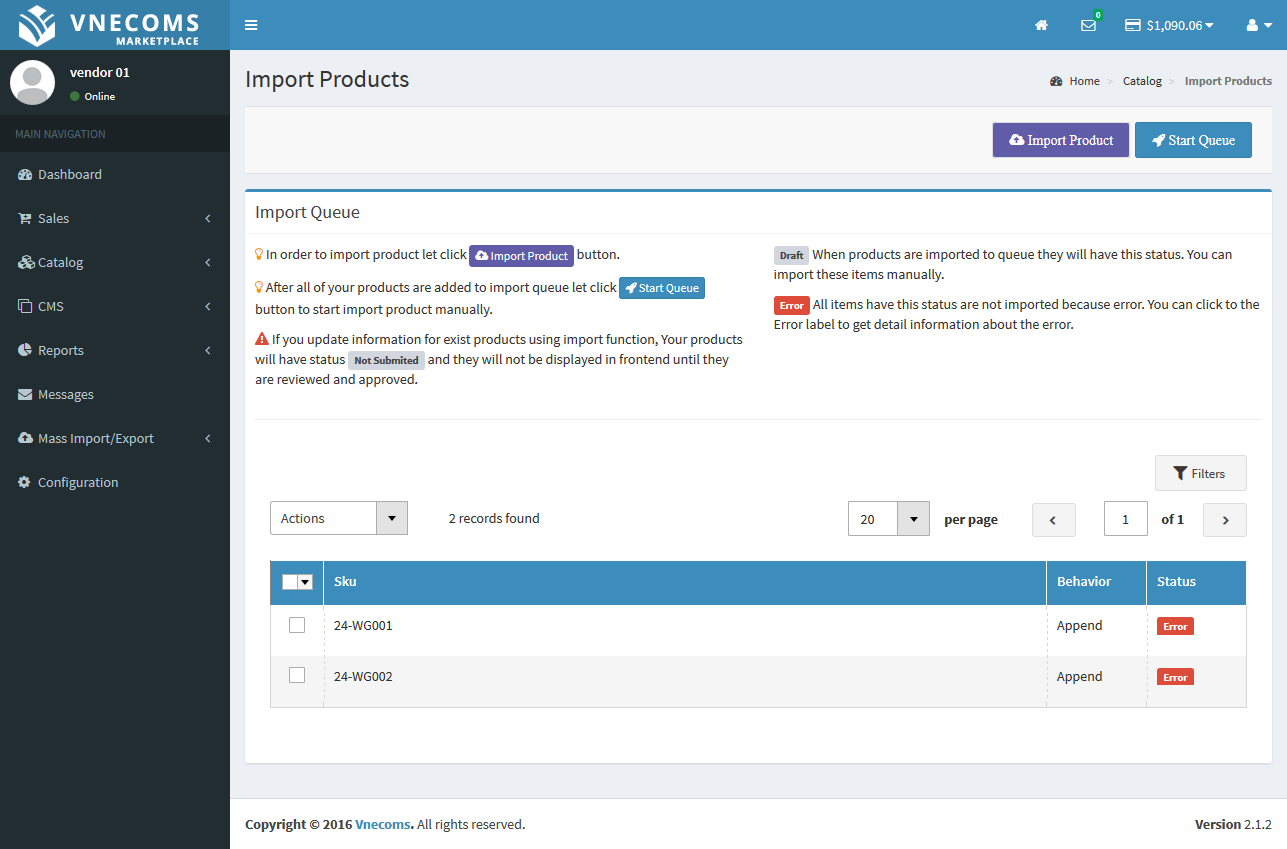Screen dimensions: 1287x849
Task: Click the Mass Import/Export cloud icon
Action: [23, 438]
